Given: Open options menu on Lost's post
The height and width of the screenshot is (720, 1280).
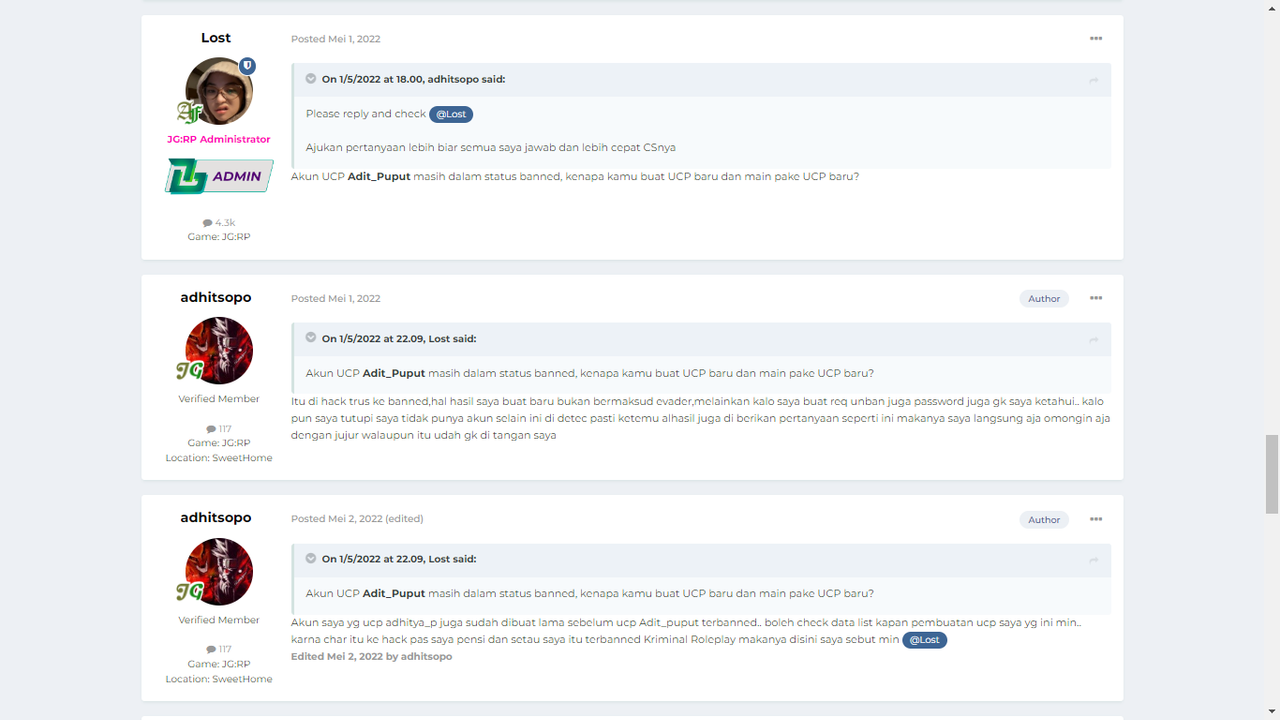Looking at the screenshot, I should coord(1096,39).
